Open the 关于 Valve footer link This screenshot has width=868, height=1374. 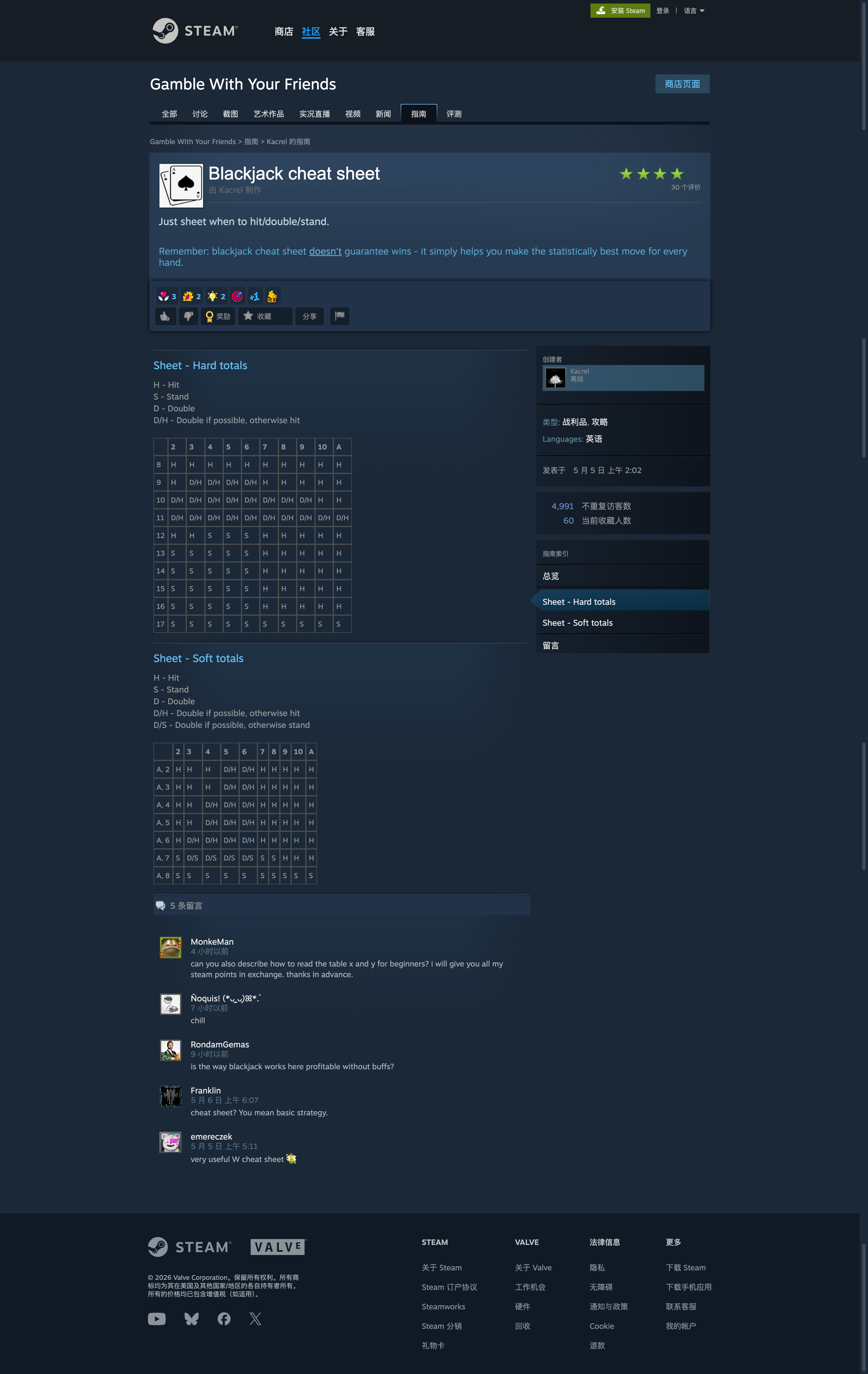pyautogui.click(x=533, y=1268)
